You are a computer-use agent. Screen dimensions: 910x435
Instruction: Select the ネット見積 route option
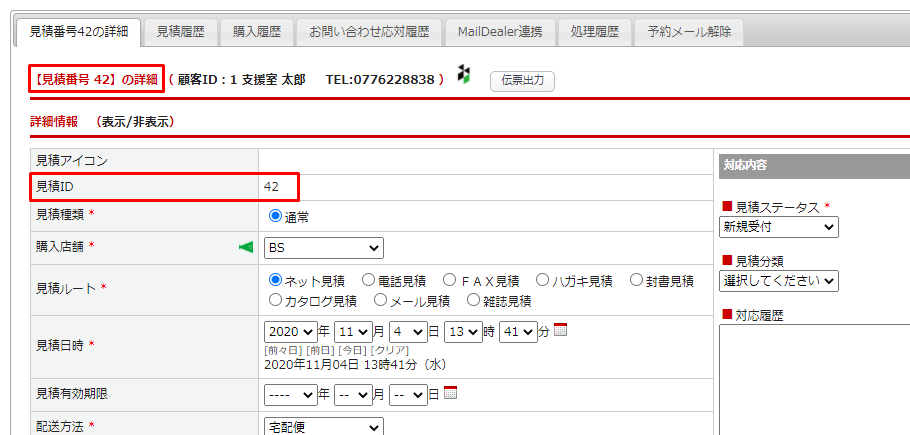(275, 281)
